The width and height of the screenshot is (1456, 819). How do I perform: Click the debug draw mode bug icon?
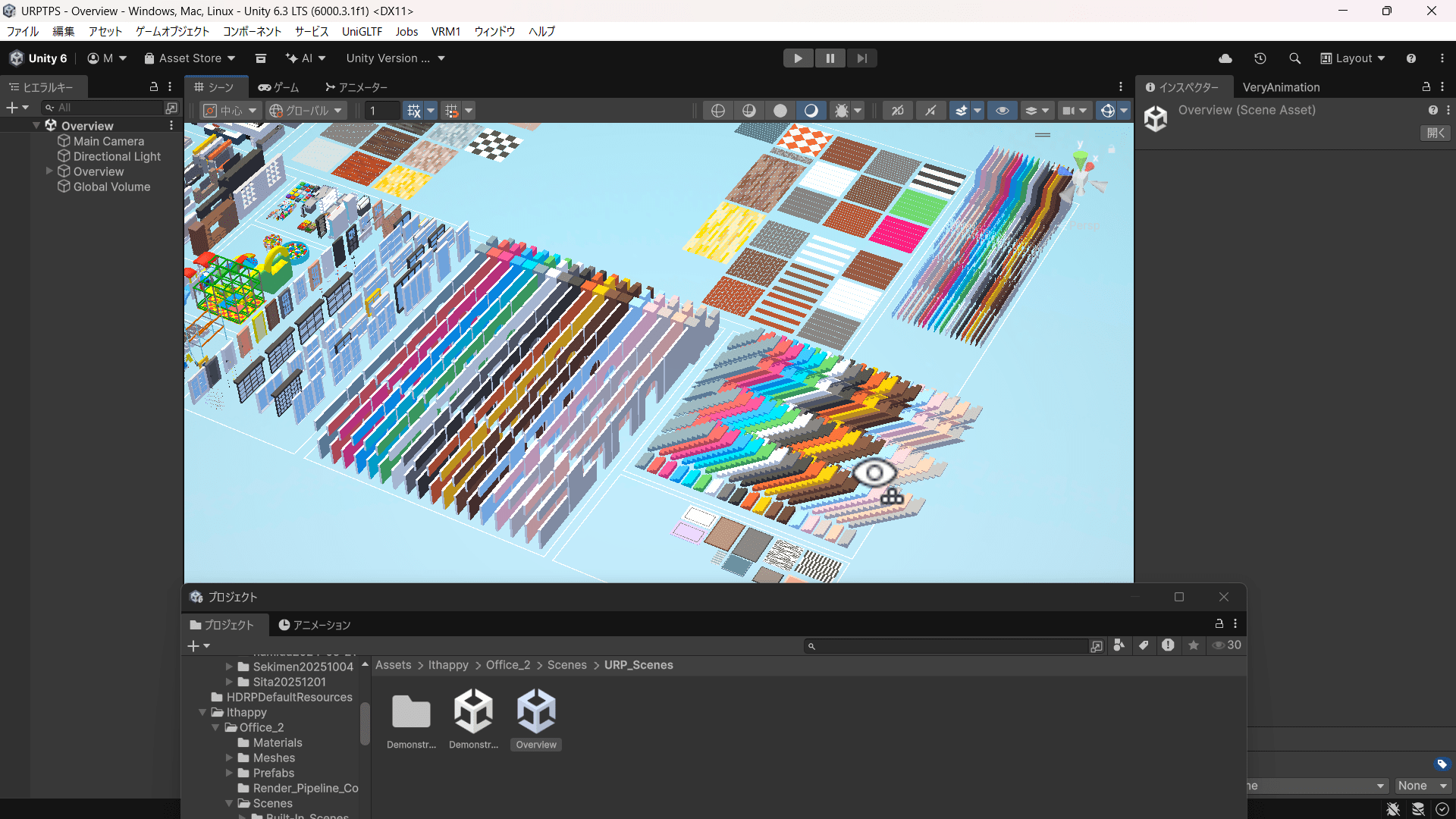coord(841,111)
